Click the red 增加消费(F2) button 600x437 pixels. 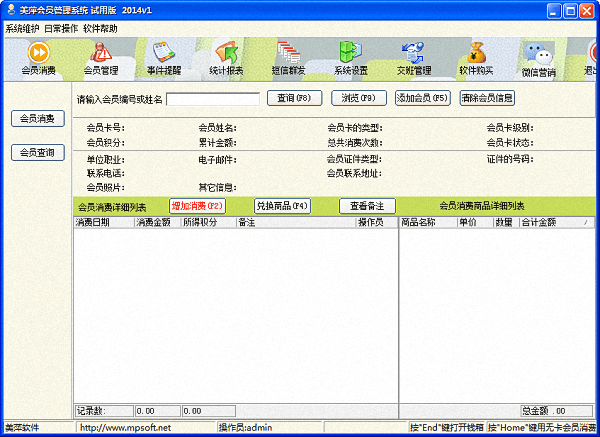point(197,206)
